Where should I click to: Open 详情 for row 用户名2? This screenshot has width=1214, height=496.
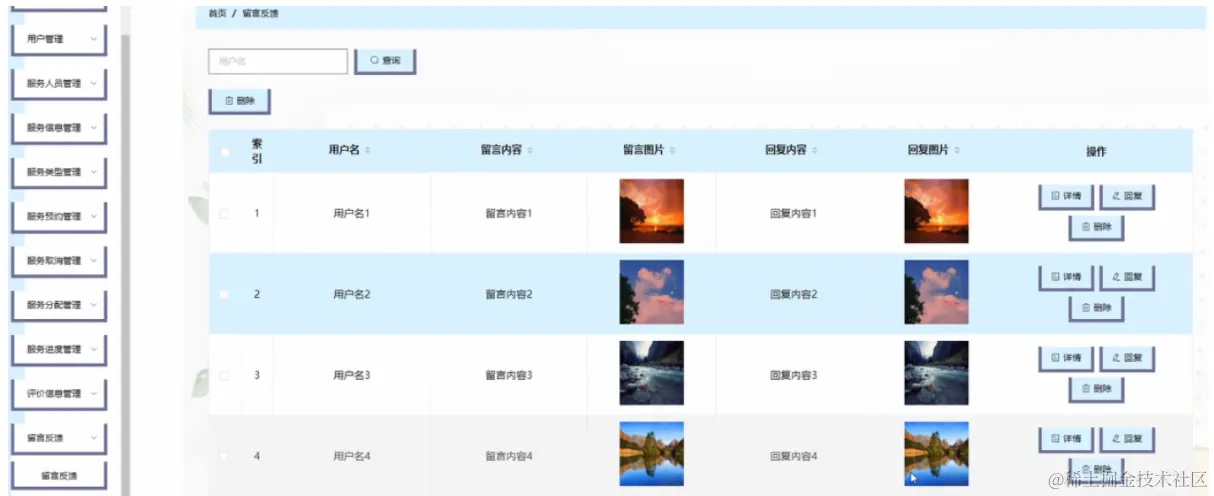click(1066, 277)
